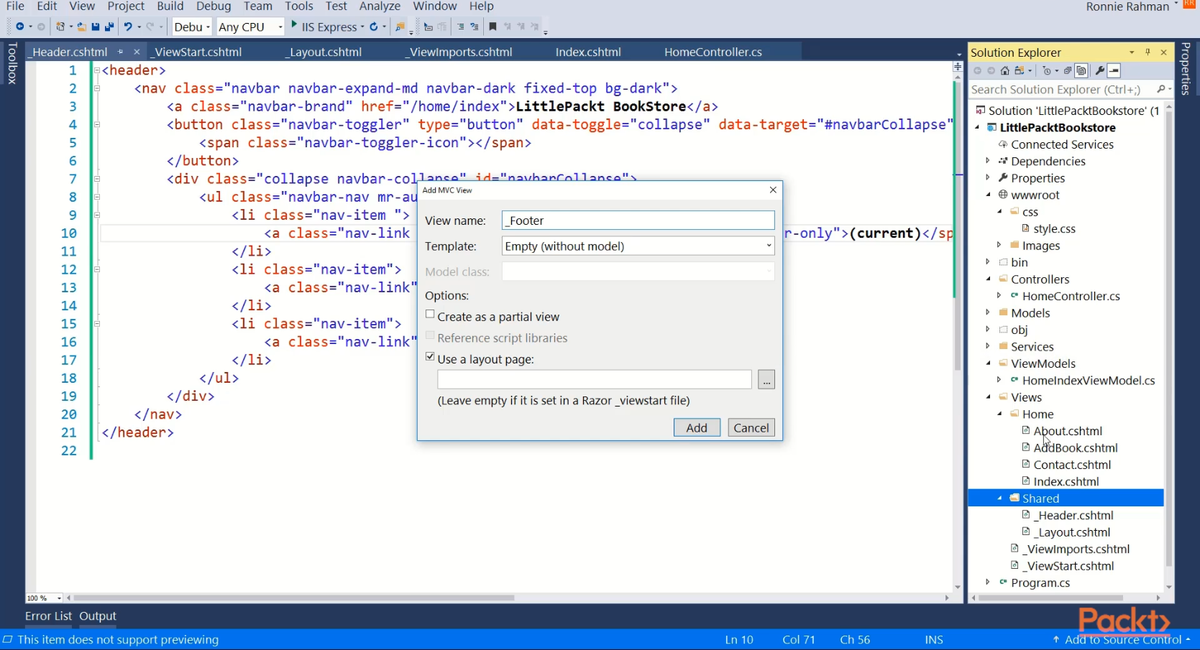Close the Add MVC View dialog
This screenshot has width=1200, height=650.
pos(772,190)
